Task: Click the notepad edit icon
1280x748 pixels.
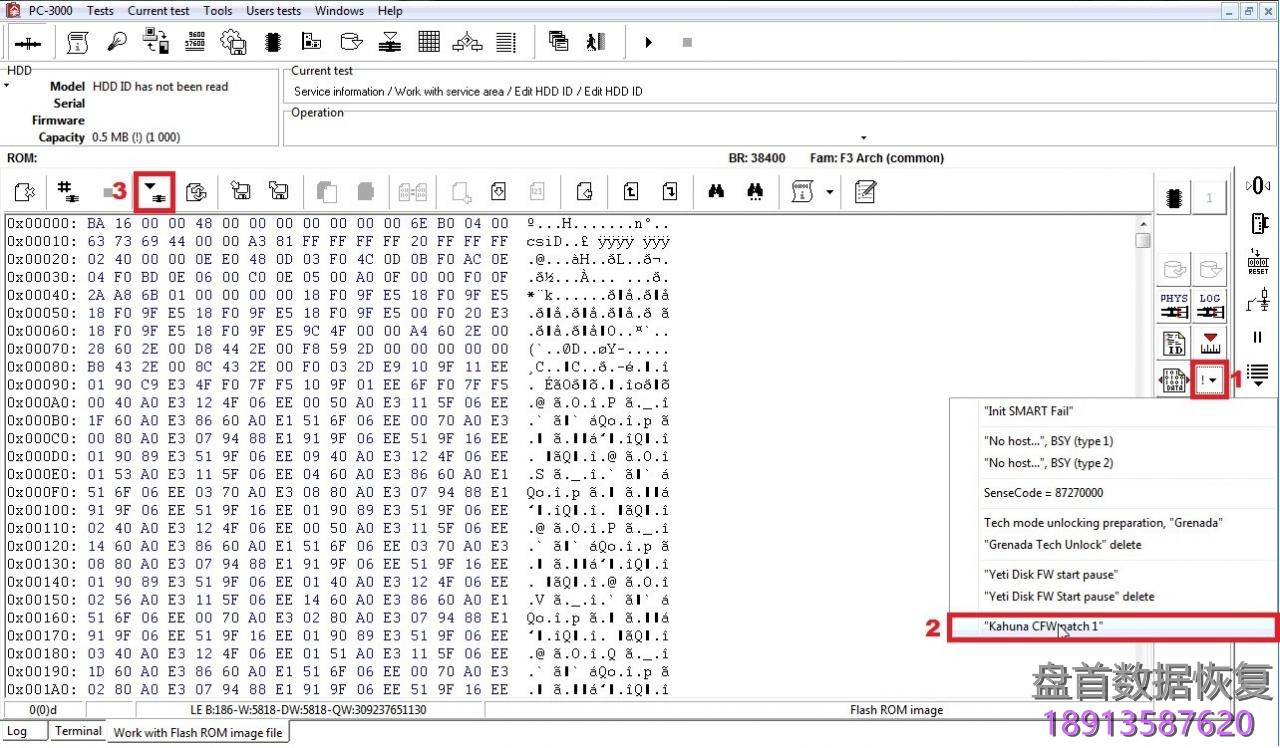Action: tap(865, 191)
